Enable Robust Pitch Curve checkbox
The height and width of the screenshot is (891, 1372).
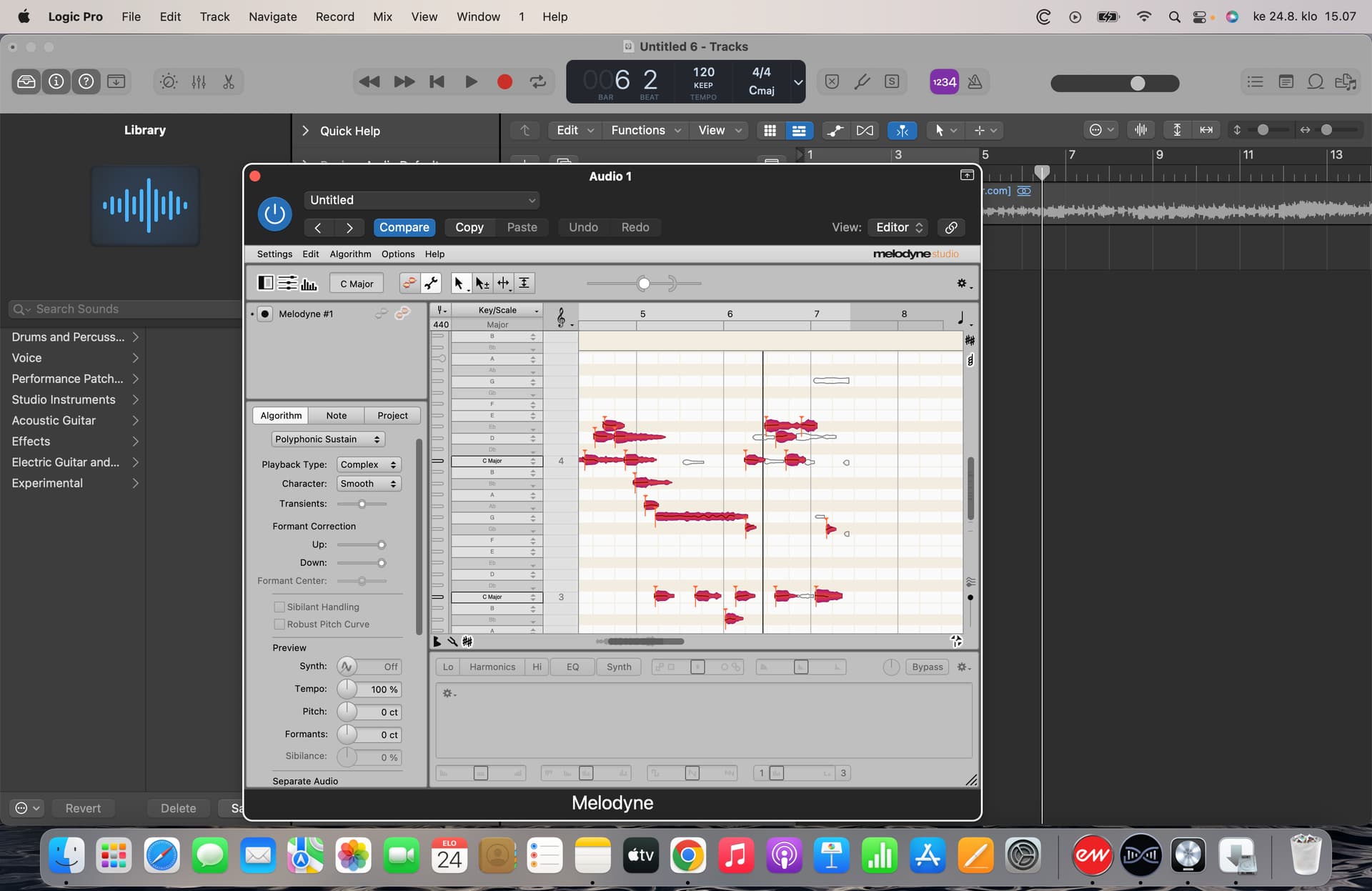pyautogui.click(x=279, y=624)
